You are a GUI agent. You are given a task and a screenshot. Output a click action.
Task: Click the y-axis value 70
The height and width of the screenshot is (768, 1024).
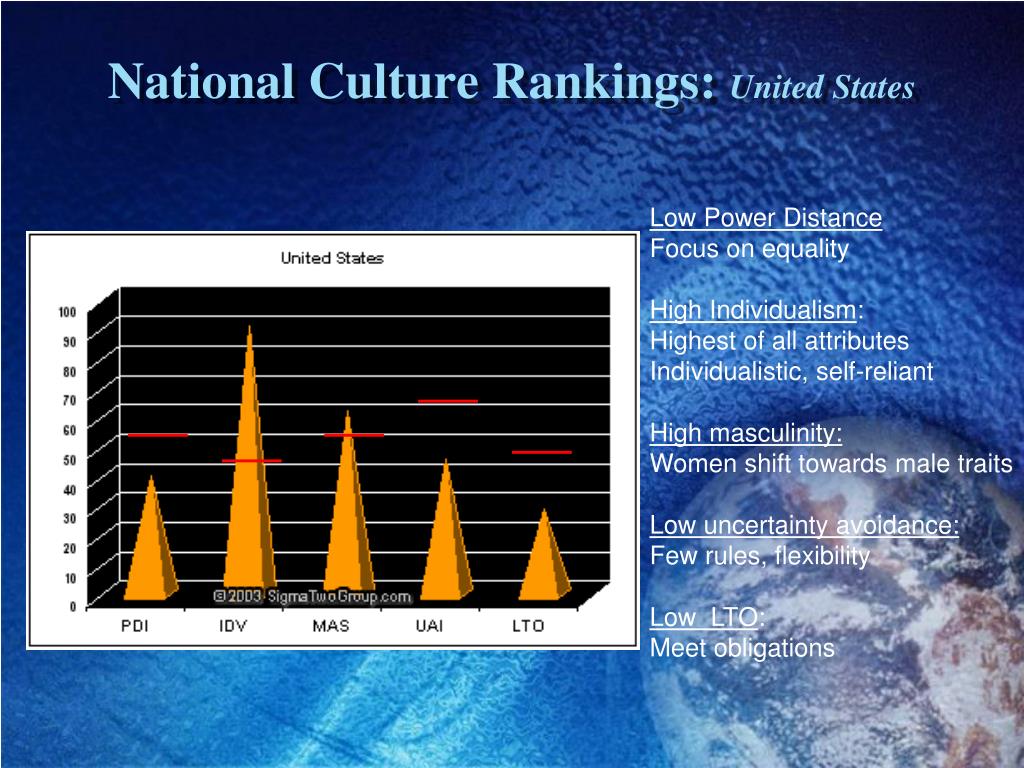tap(69, 400)
